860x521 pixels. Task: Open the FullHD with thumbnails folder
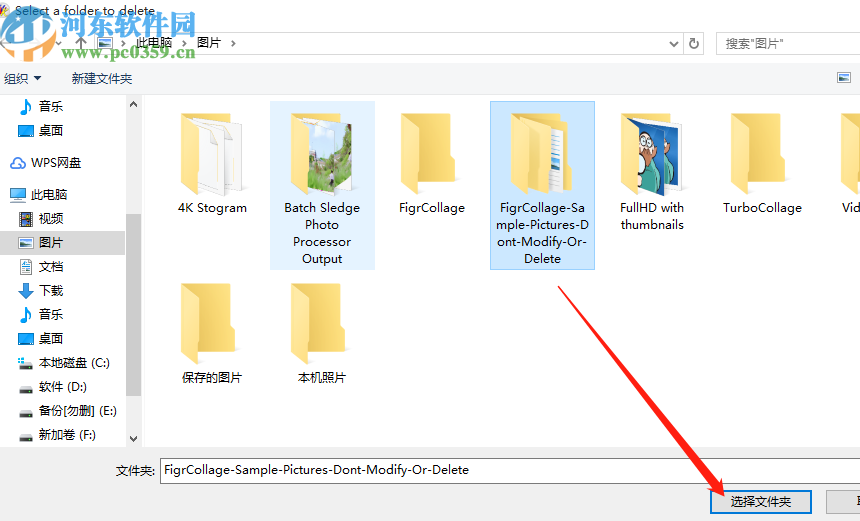[x=652, y=171]
